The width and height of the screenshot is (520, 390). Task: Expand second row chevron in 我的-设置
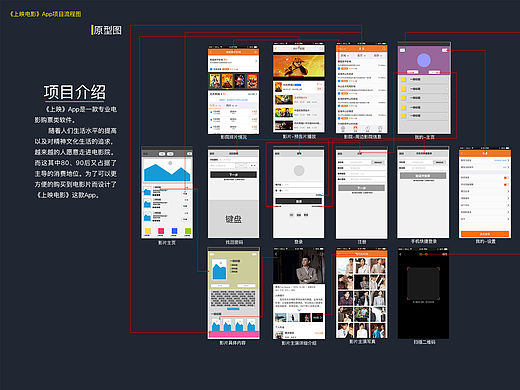[x=508, y=167]
